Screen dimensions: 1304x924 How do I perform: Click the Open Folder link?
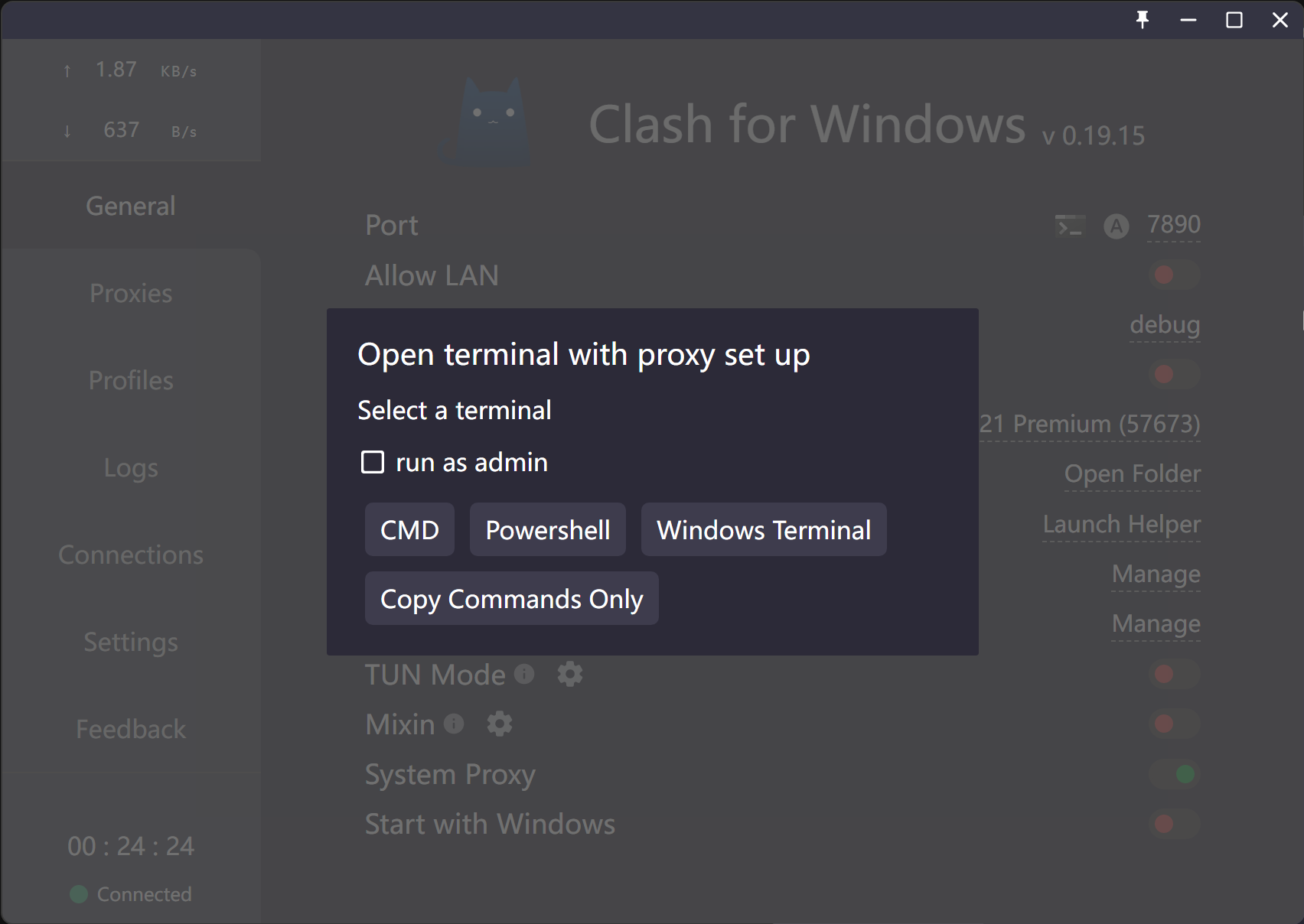pyautogui.click(x=1133, y=473)
